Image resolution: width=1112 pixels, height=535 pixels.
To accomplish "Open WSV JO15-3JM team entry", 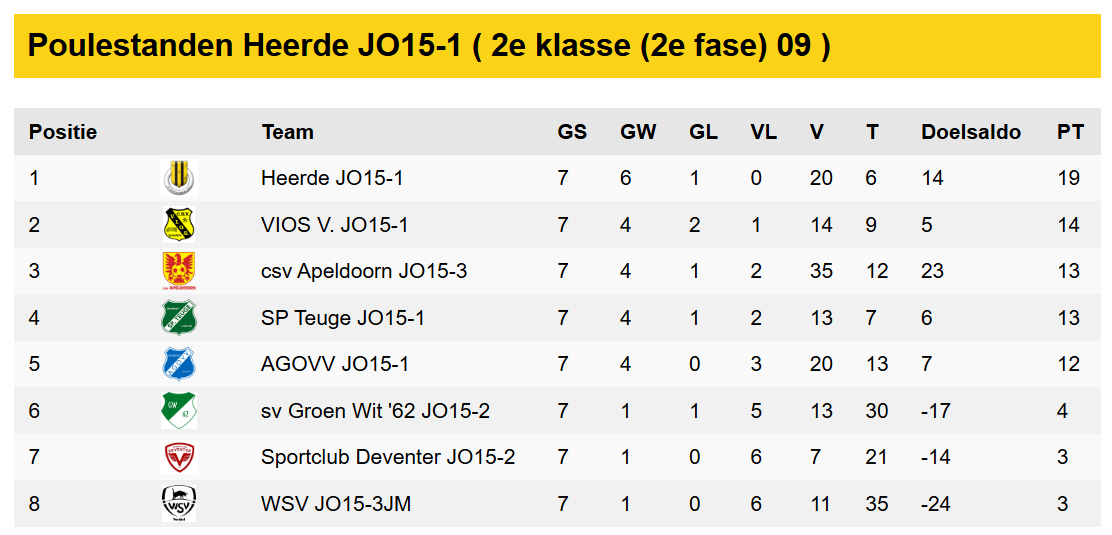I will [x=336, y=504].
